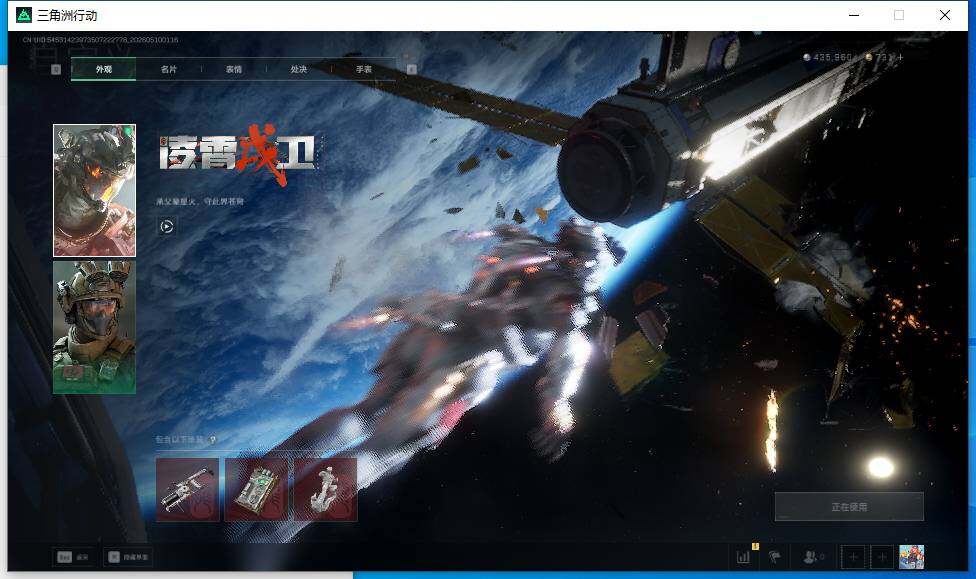Open the green device item in bundle

(256, 489)
